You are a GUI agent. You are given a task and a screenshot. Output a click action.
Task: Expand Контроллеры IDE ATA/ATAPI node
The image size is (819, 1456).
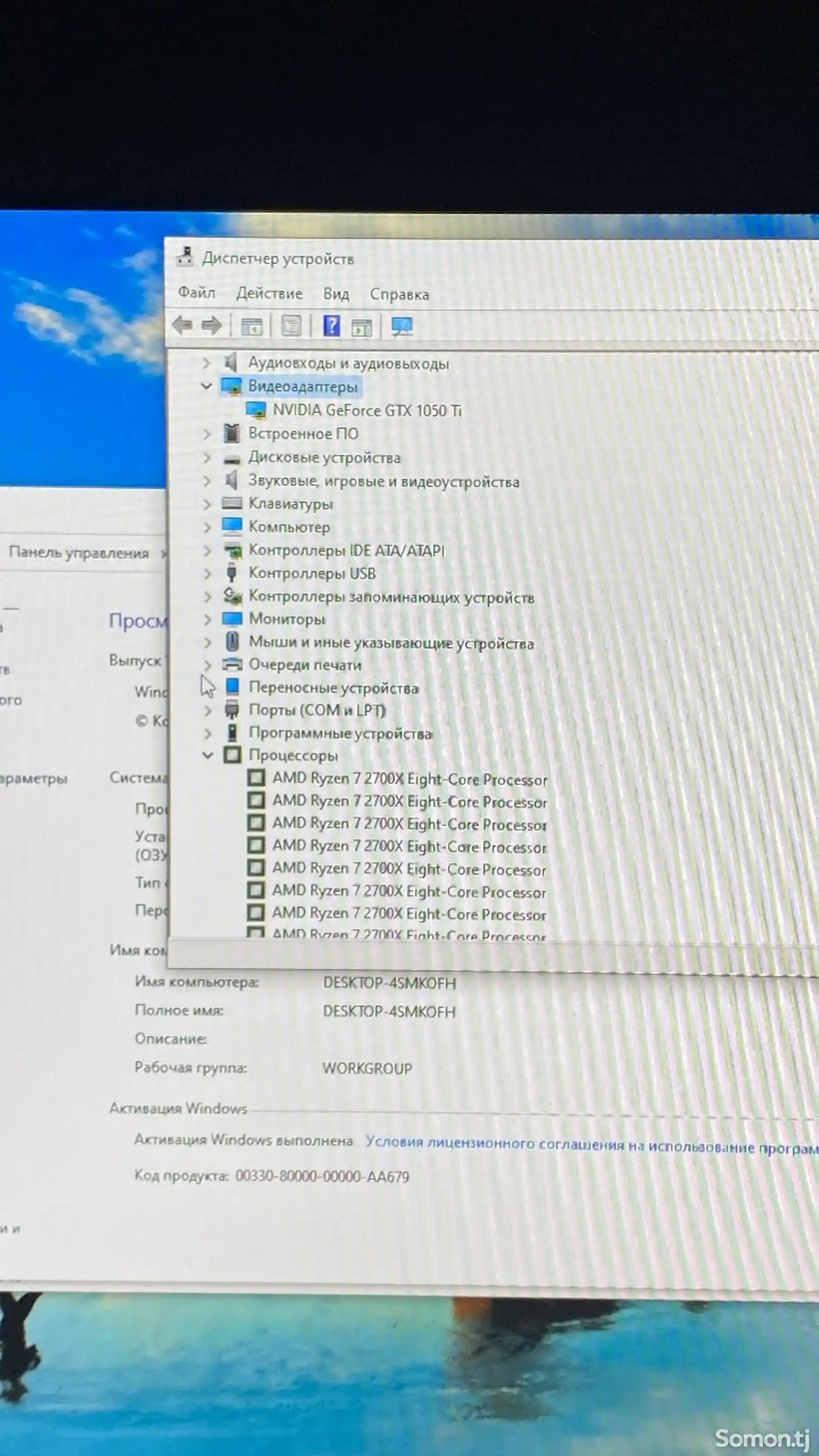(207, 550)
